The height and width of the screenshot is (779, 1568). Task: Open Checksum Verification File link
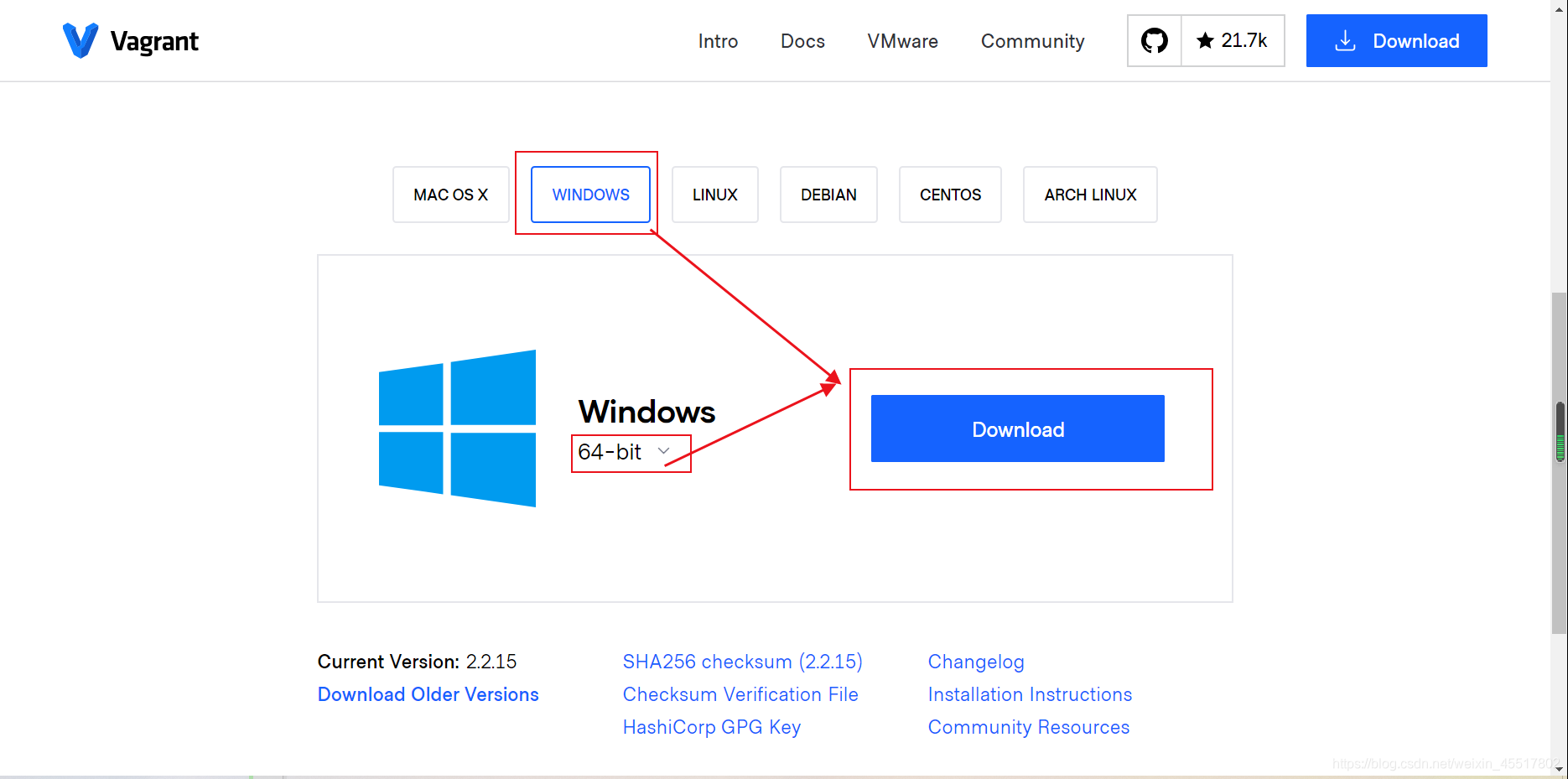740,694
